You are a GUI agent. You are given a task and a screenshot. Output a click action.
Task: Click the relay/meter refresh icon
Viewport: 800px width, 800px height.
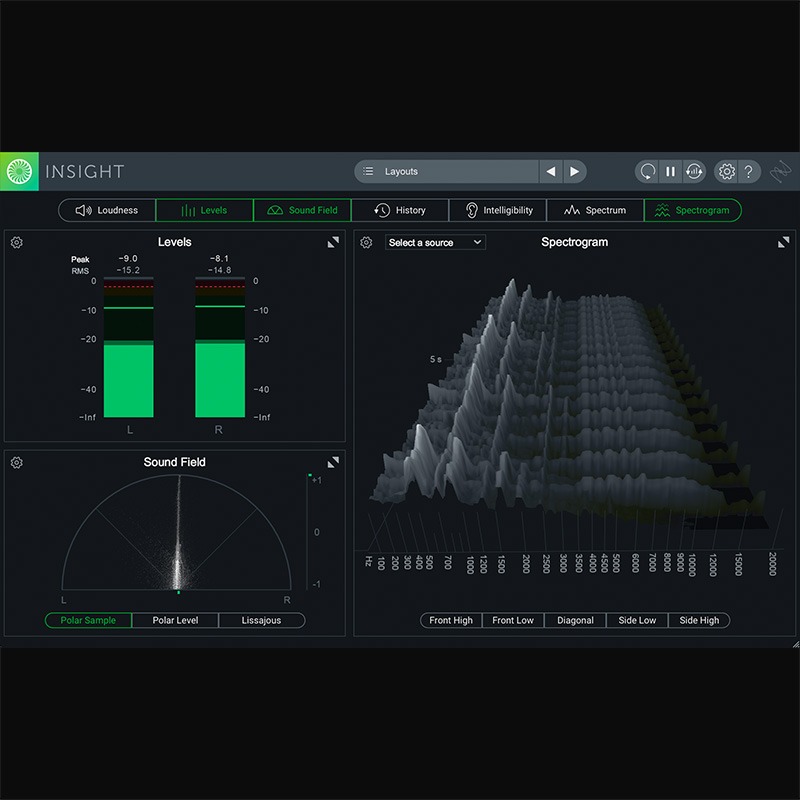click(x=694, y=171)
